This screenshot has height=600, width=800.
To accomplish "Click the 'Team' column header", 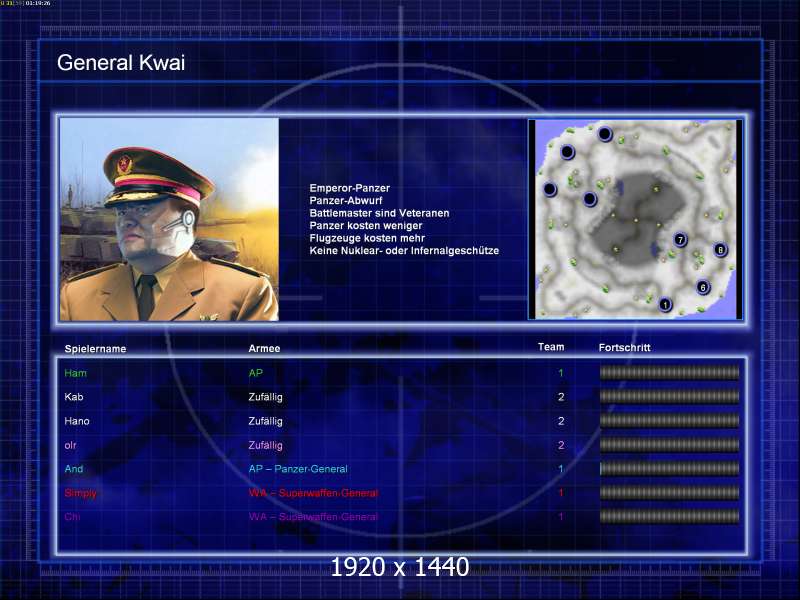I will tap(551, 347).
